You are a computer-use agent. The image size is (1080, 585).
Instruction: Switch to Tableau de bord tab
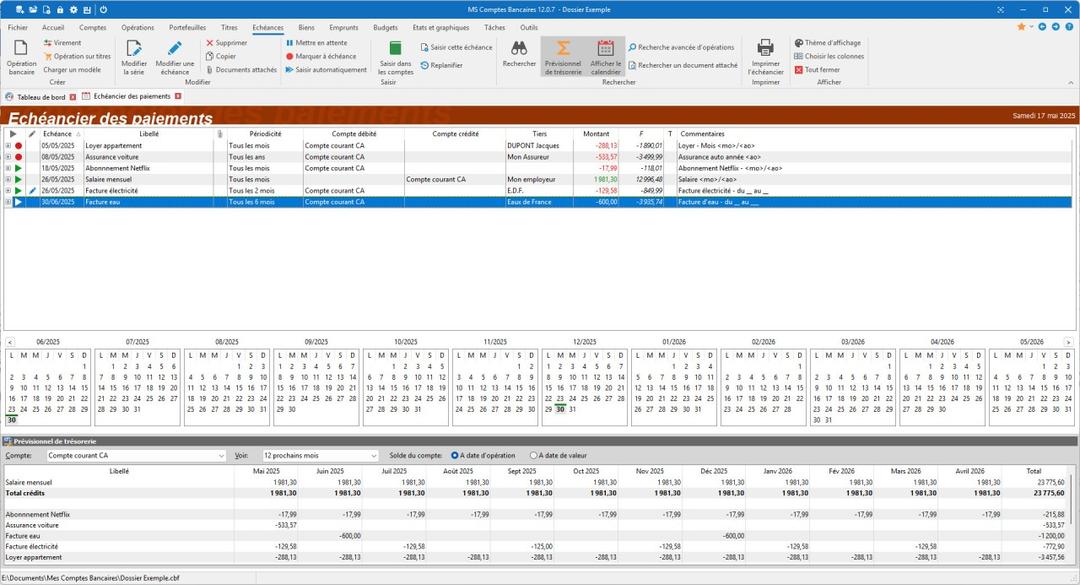41,97
